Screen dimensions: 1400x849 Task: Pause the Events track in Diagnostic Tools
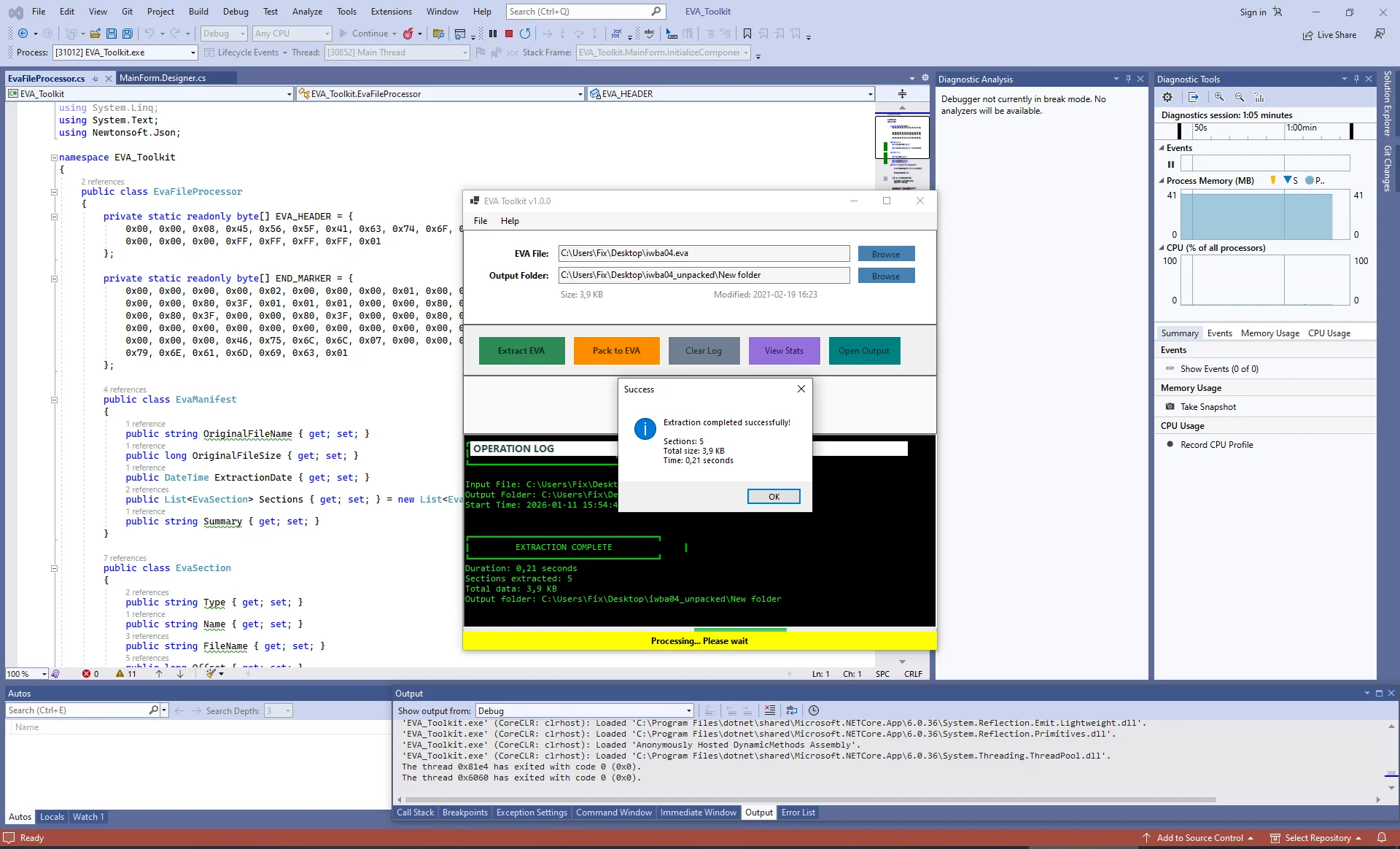coord(1171,164)
